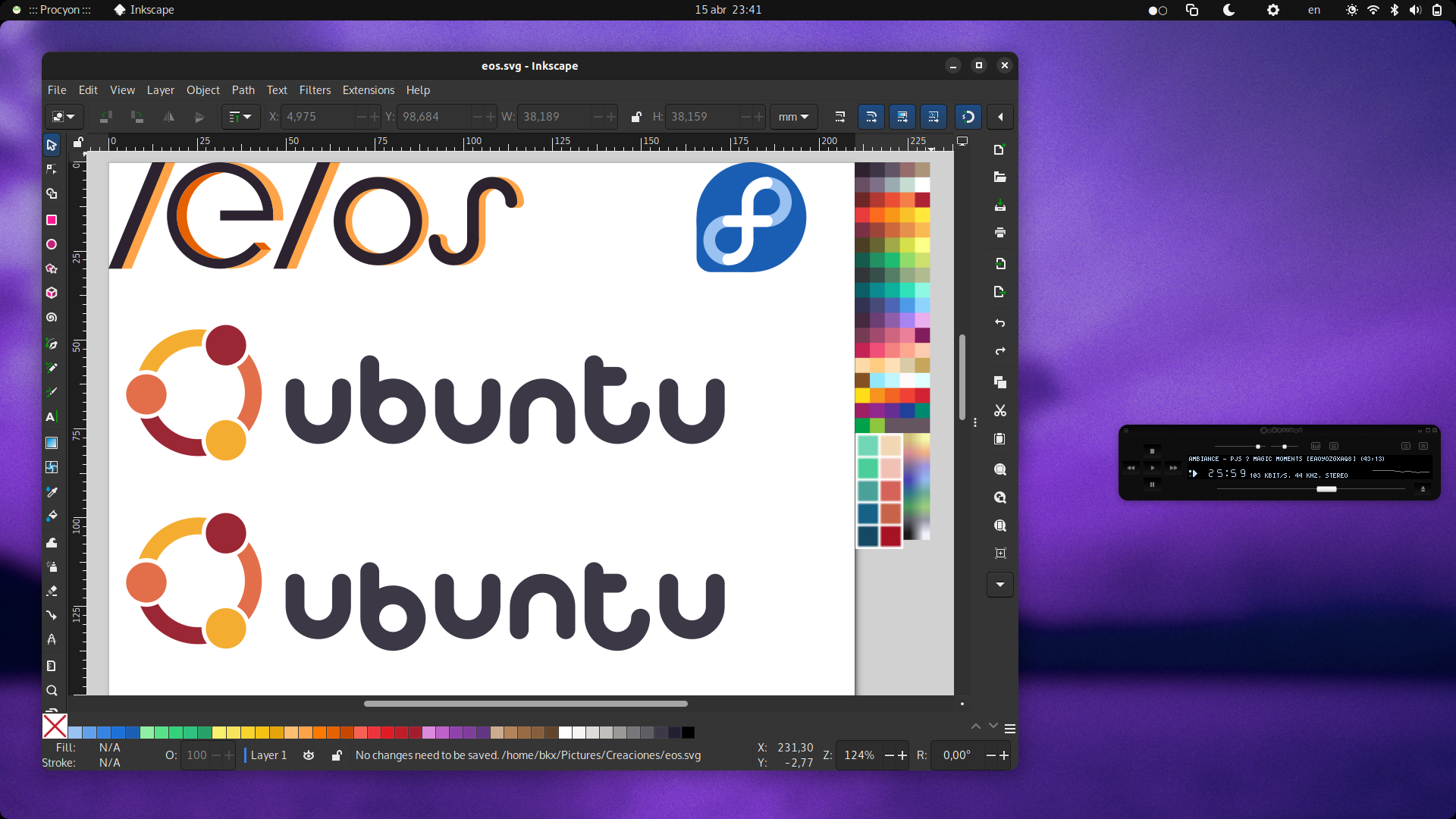Image resolution: width=1456 pixels, height=819 pixels.
Task: Select the Text tool
Action: [52, 417]
